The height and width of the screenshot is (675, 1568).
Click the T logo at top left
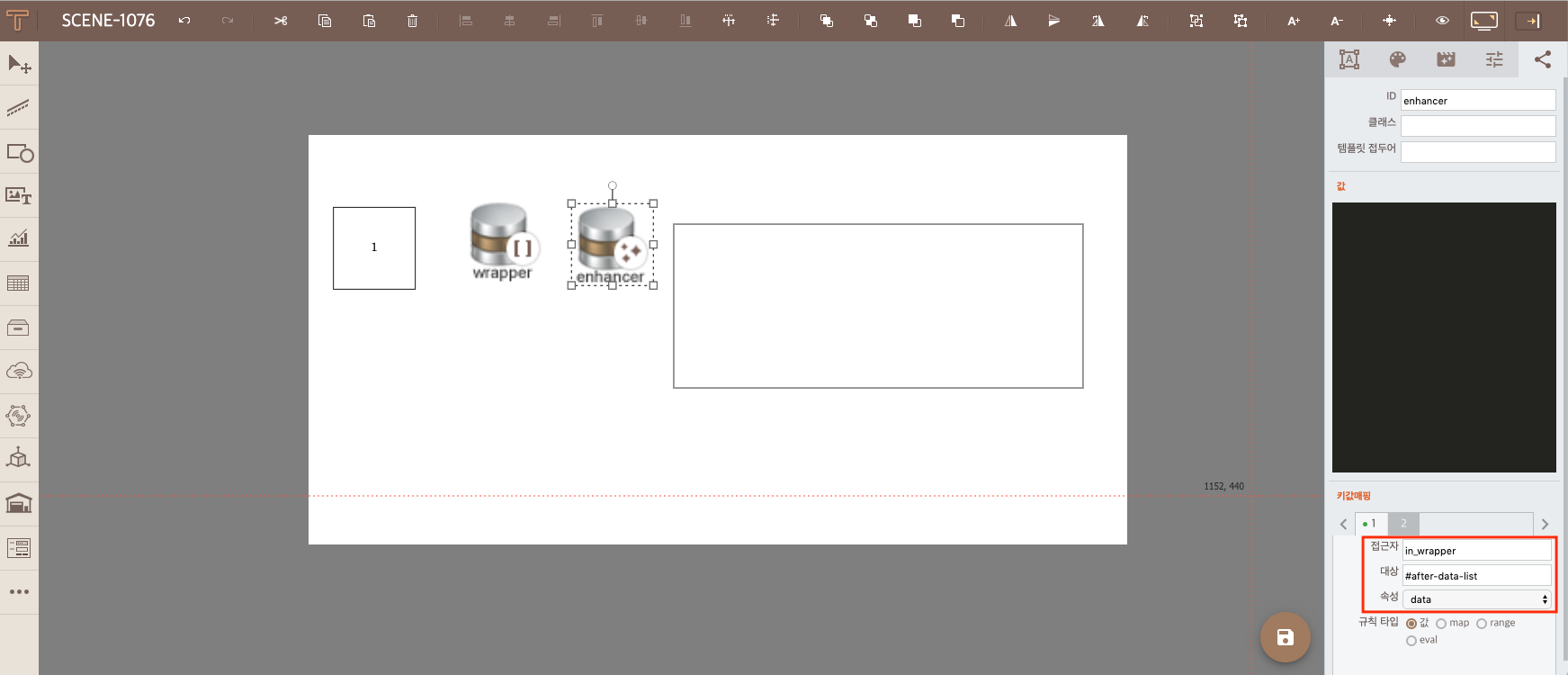click(x=17, y=20)
